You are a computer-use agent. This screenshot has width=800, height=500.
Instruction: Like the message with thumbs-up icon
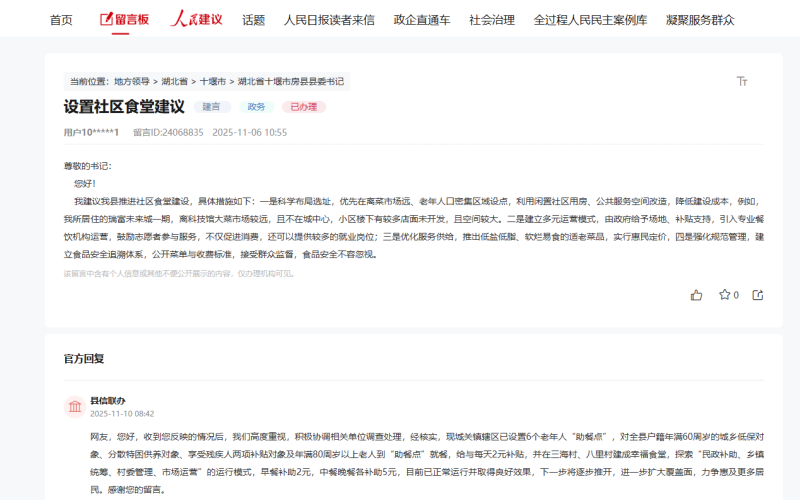pos(697,295)
